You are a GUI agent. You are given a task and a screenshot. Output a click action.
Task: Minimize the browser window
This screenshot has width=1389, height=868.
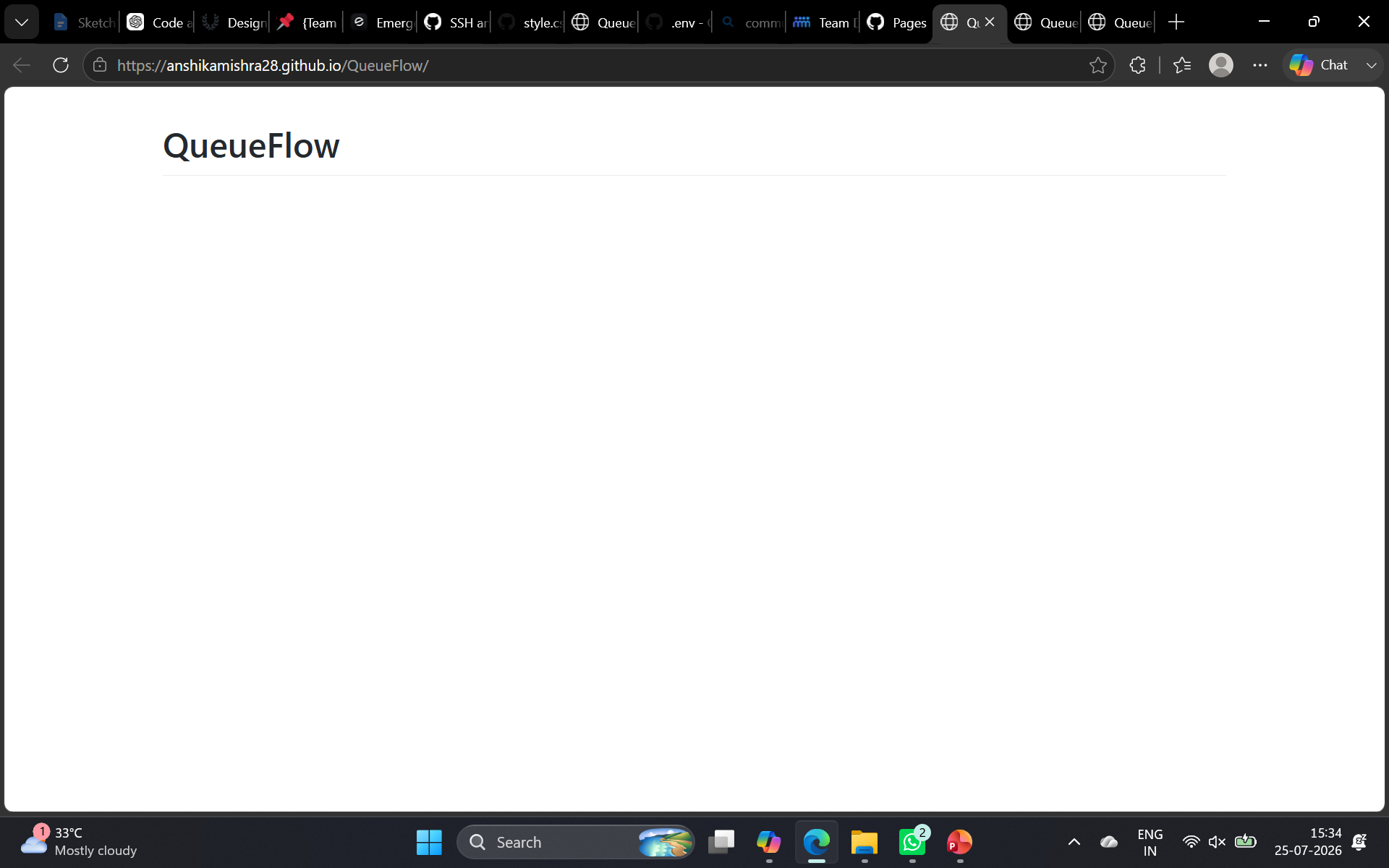tap(1264, 22)
